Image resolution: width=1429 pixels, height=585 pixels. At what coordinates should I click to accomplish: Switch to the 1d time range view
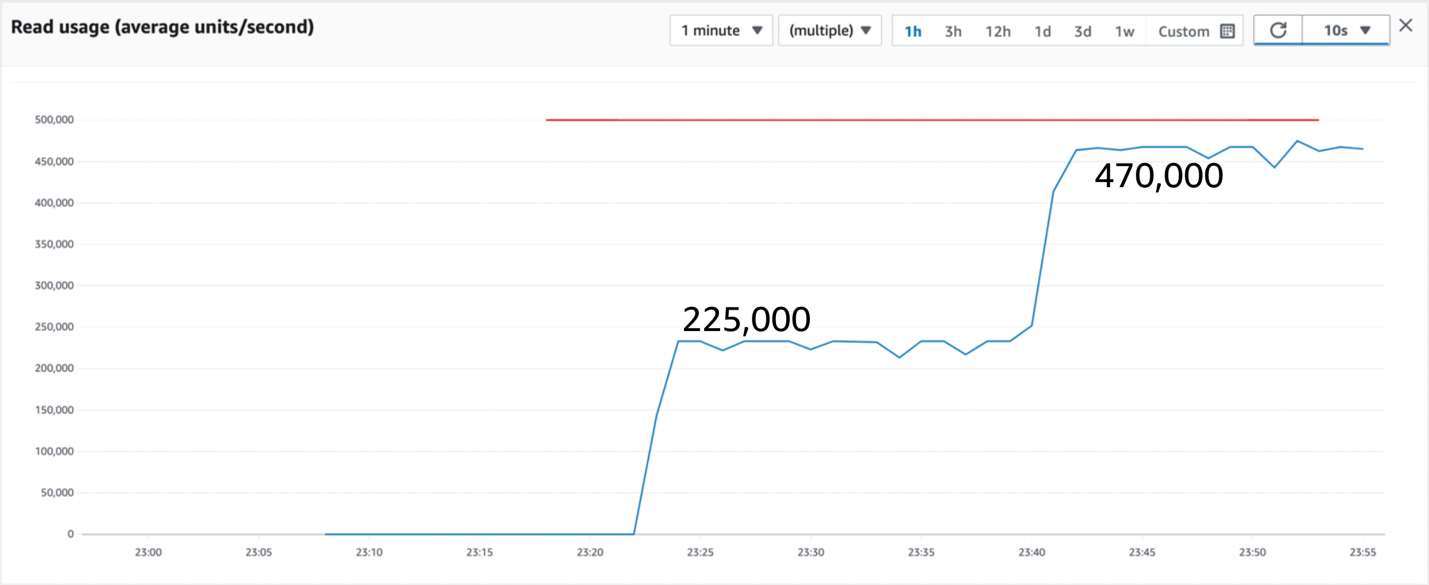(1042, 31)
